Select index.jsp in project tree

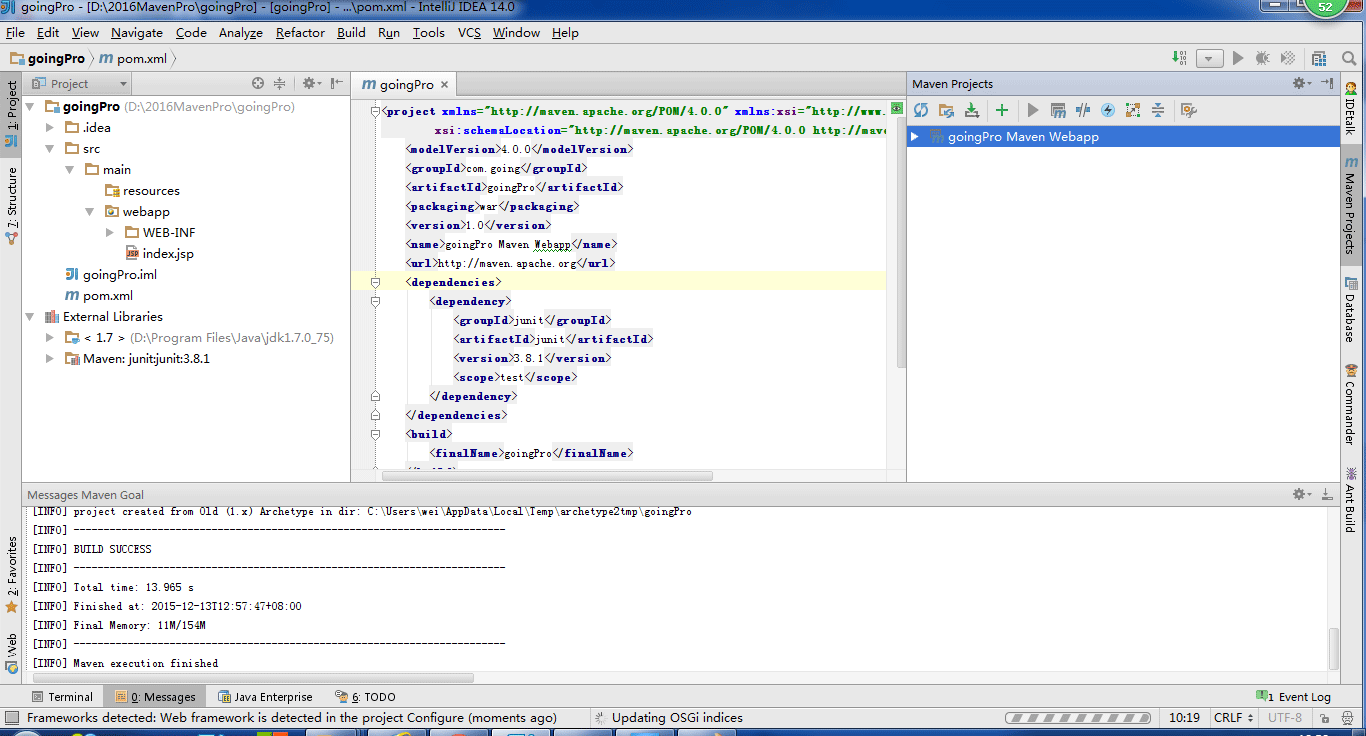click(x=159, y=253)
